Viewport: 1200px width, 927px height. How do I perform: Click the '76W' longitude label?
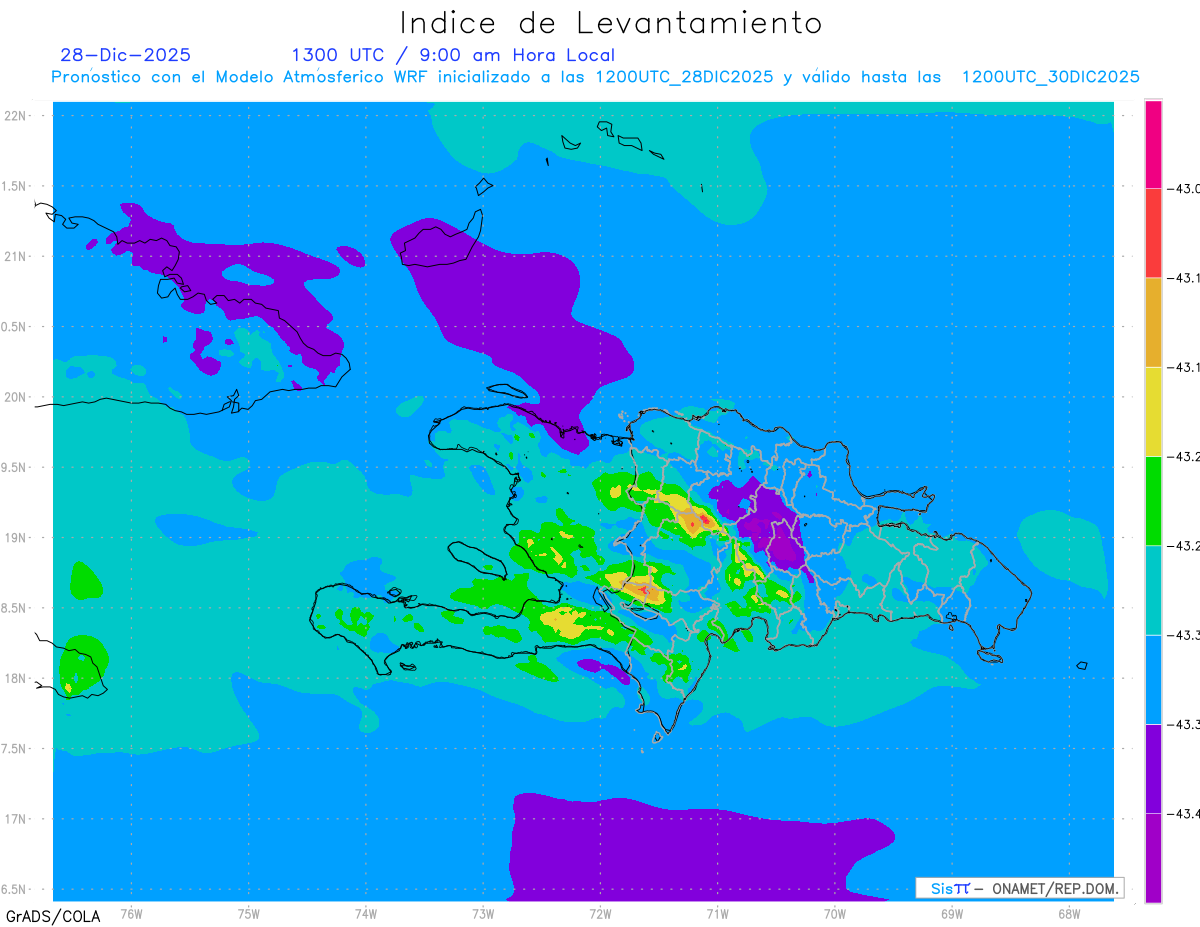click(x=131, y=913)
